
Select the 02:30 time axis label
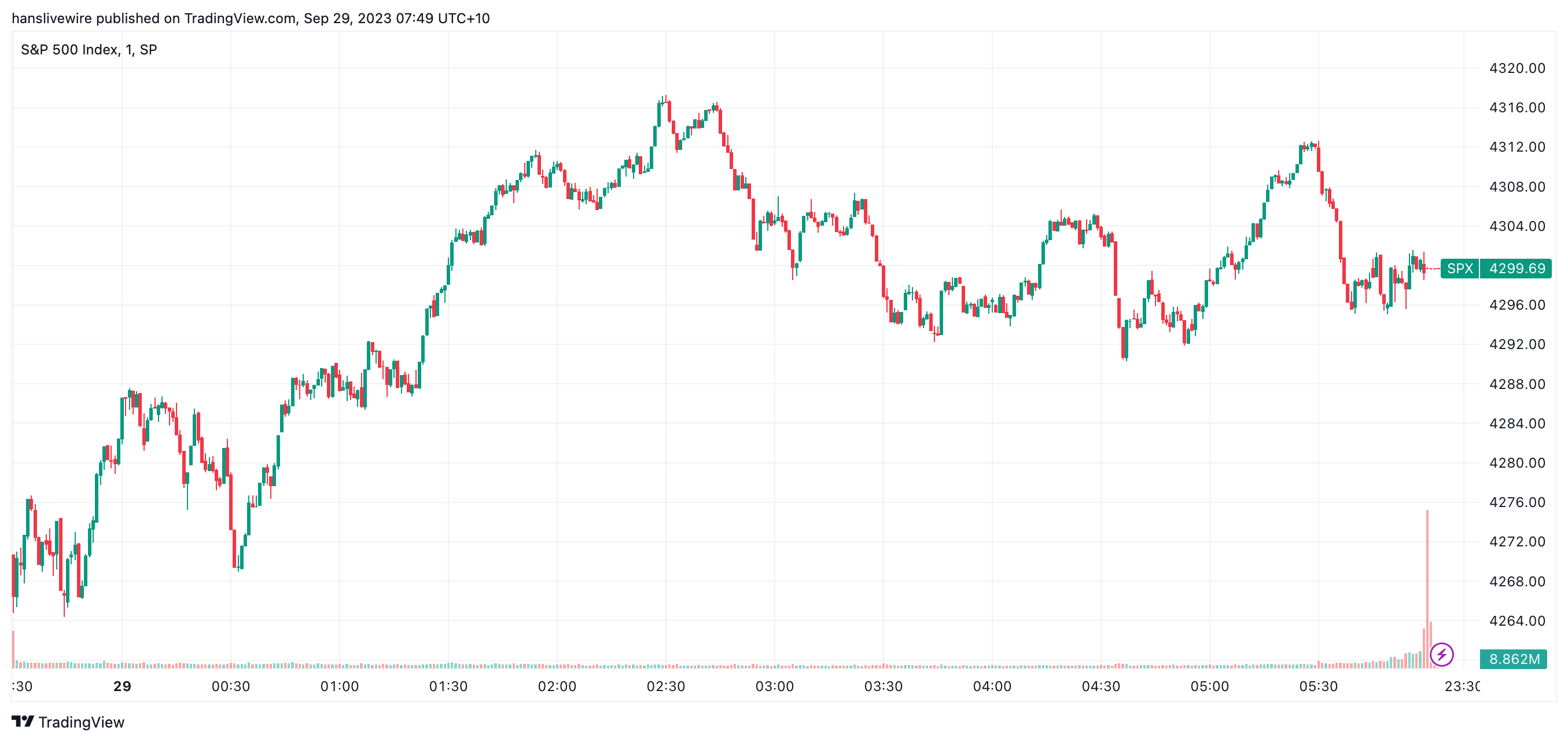tap(665, 686)
